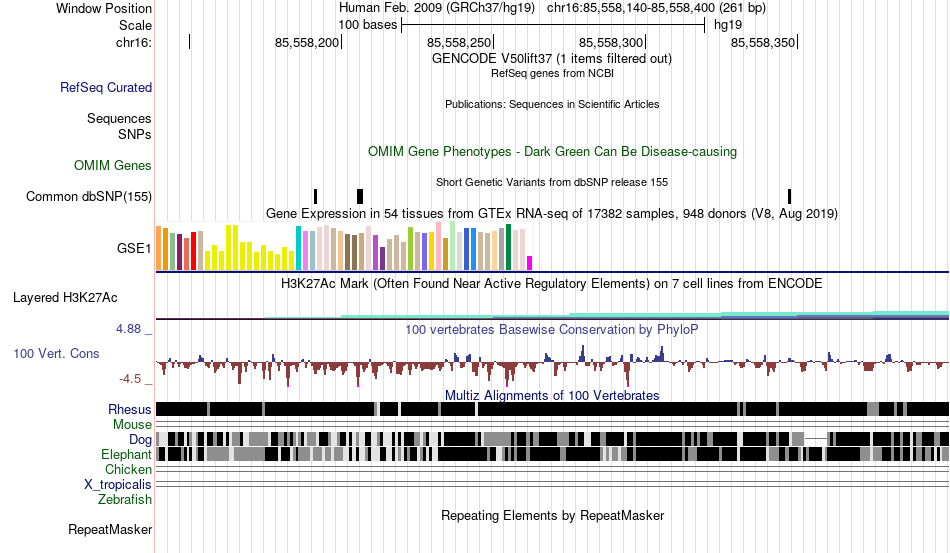Open the RefSeq Curated track label
Screen dimensions: 950x553
coord(106,87)
